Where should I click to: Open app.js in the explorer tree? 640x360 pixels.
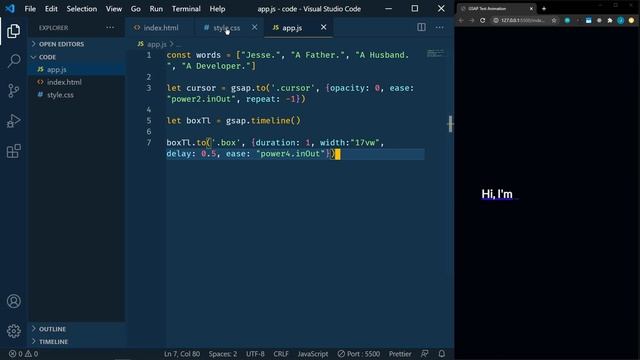point(56,70)
